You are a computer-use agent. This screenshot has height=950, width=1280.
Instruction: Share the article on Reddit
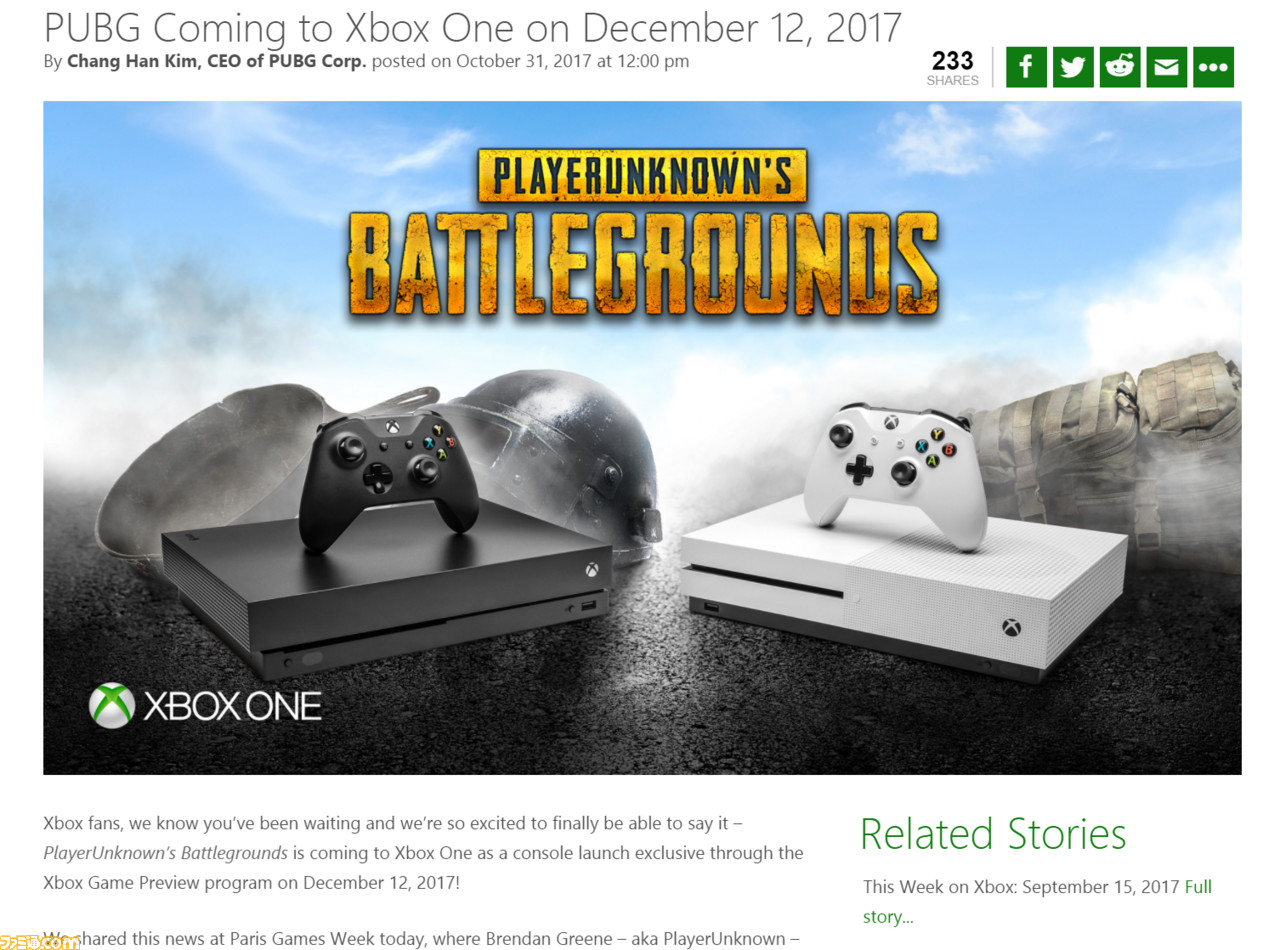click(1120, 67)
